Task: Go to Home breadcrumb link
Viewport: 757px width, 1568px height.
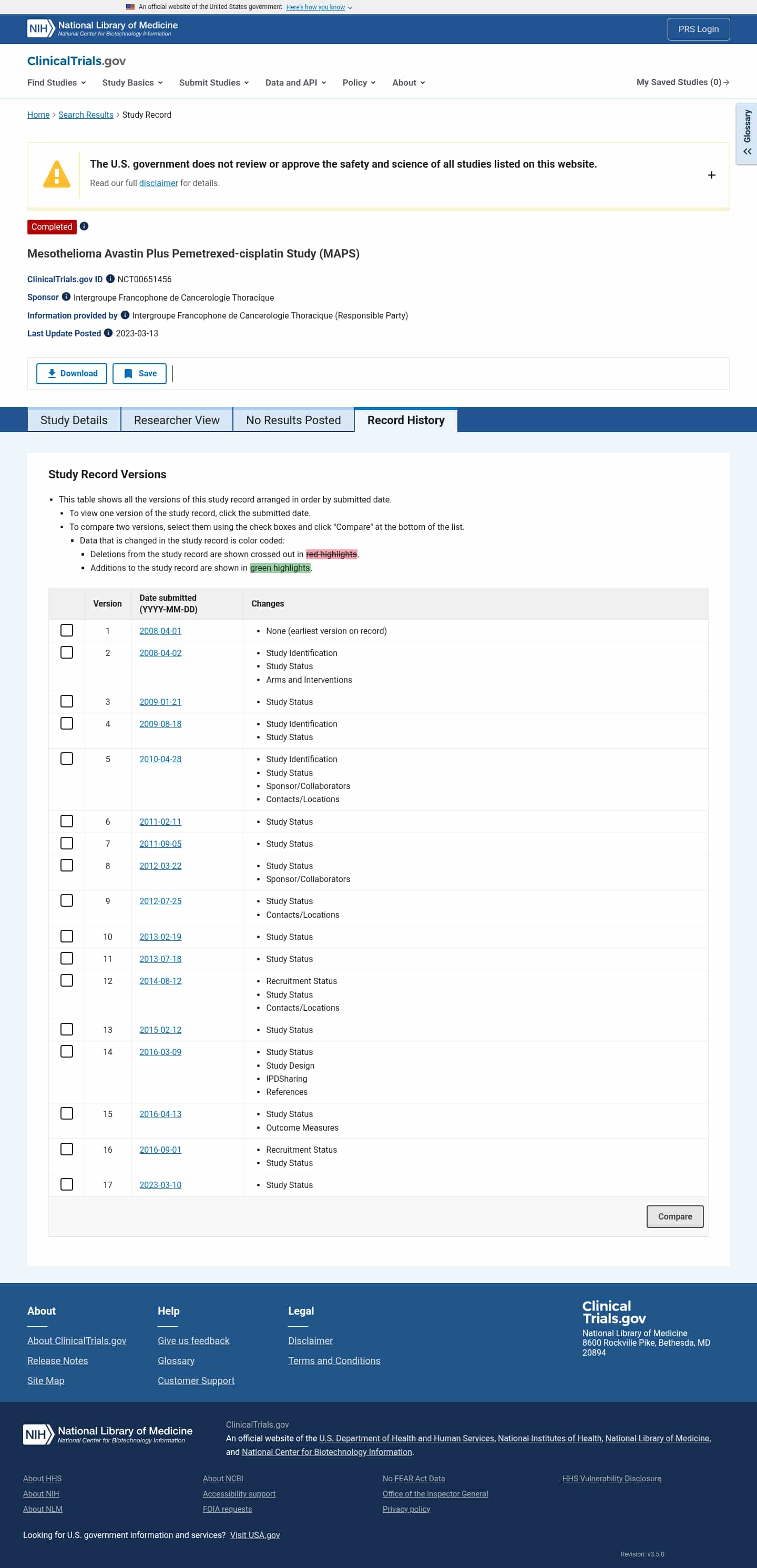Action: 38,115
